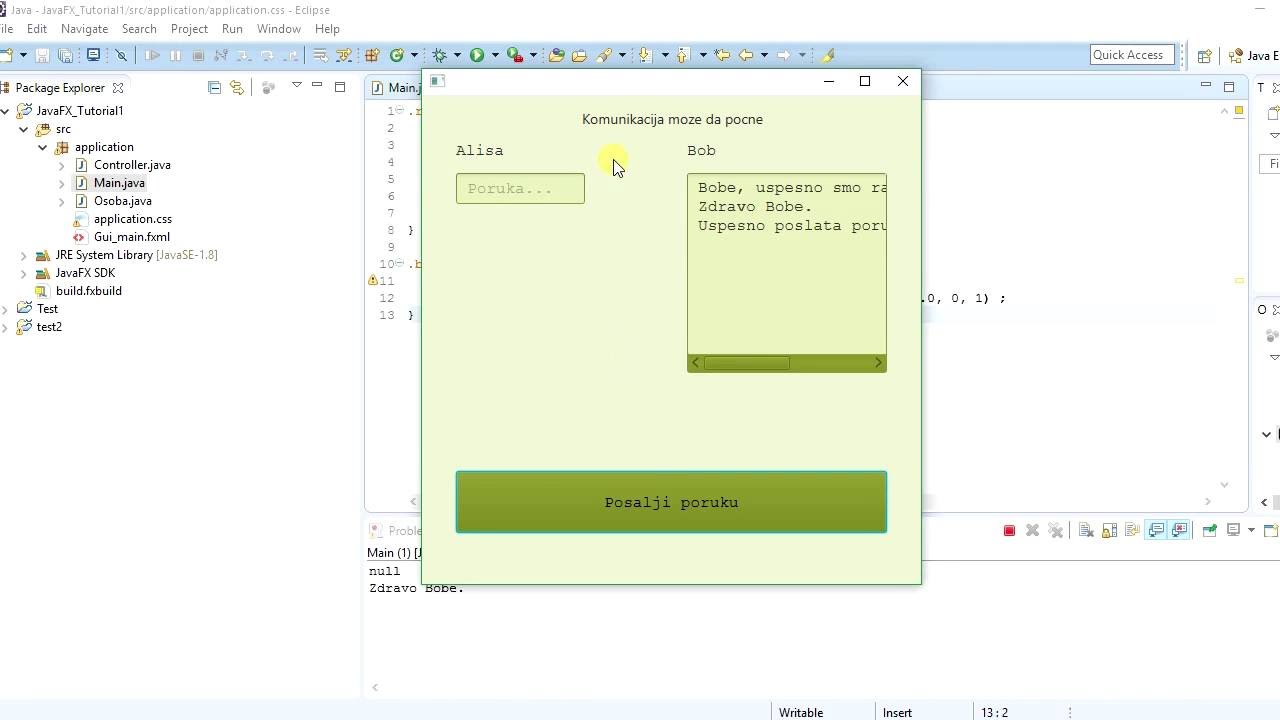The image size is (1280, 720).
Task: Toggle Scroll Lock in Console
Action: [x=1109, y=531]
